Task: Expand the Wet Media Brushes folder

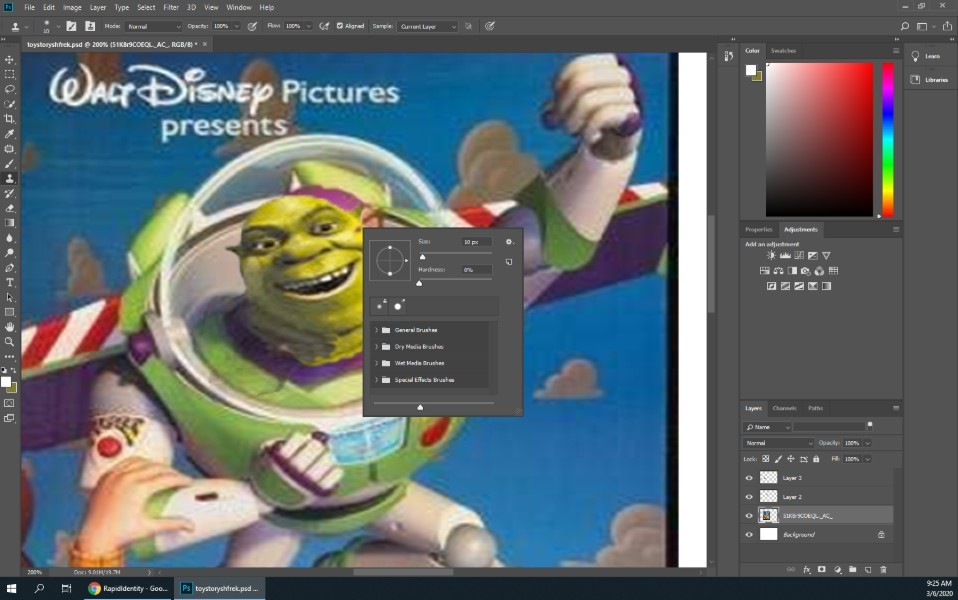Action: point(376,363)
